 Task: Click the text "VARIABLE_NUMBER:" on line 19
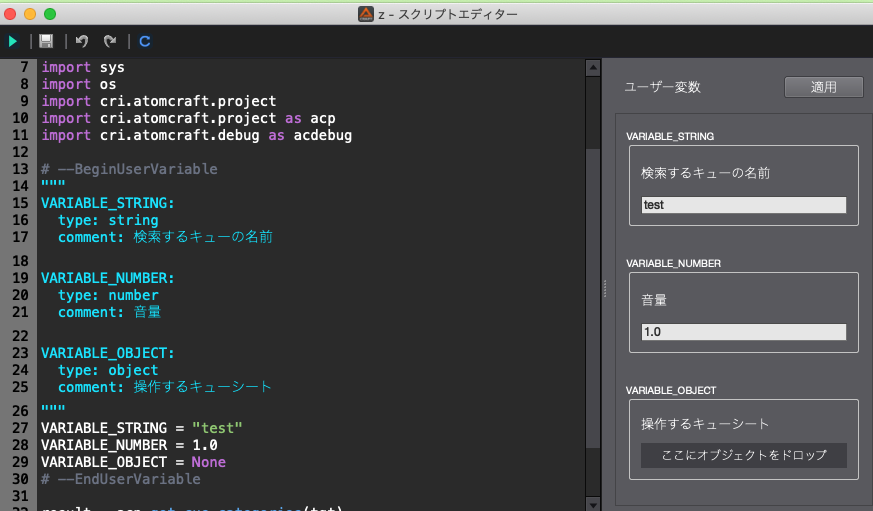[107, 278]
